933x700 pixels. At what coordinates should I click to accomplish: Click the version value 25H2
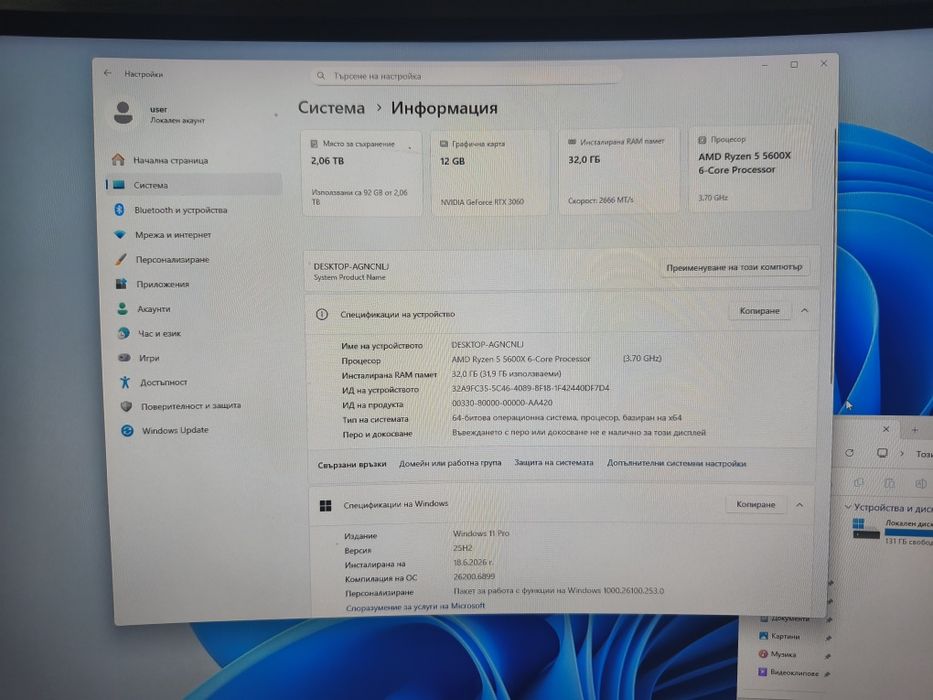[462, 548]
